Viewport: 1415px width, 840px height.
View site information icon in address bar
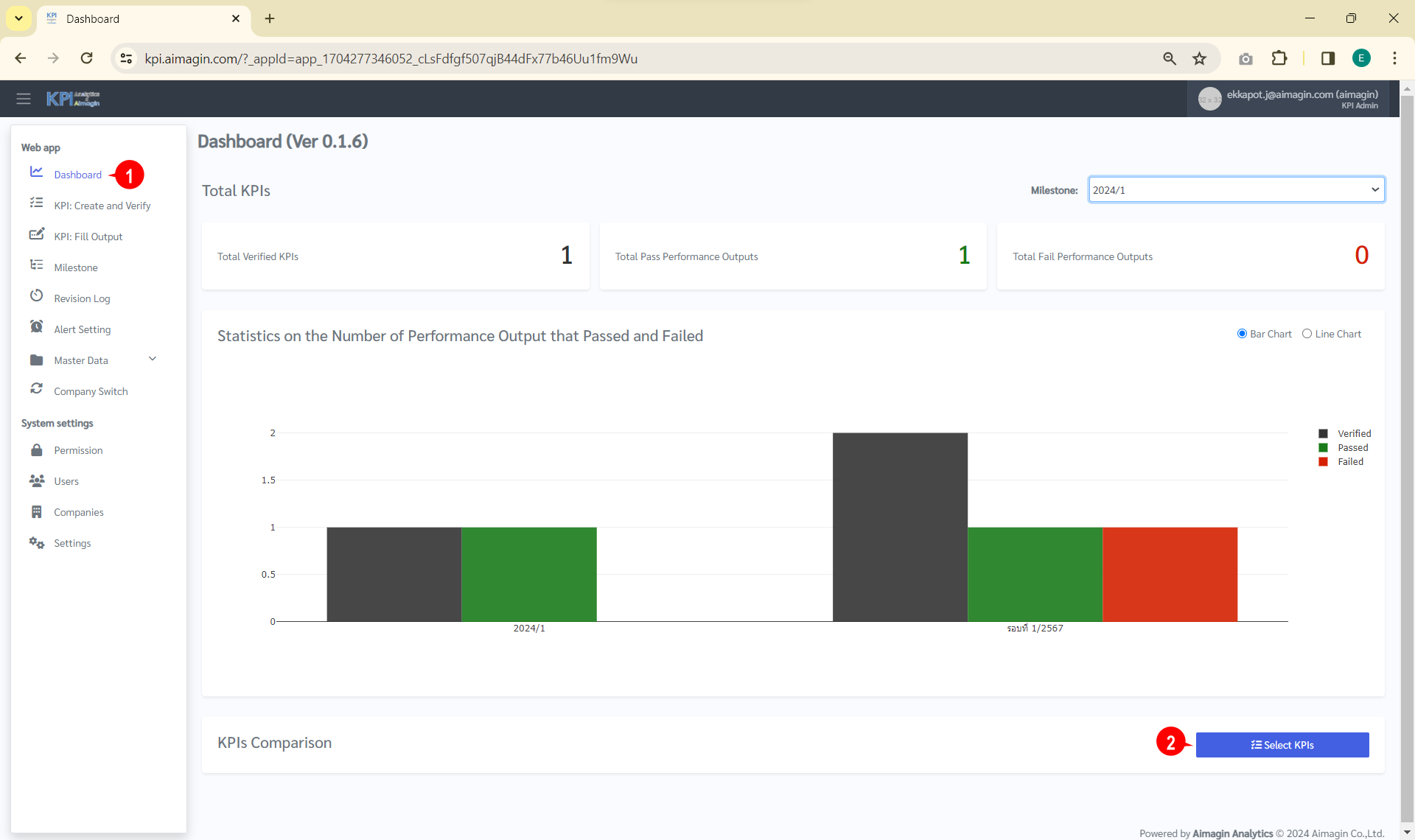coord(127,58)
